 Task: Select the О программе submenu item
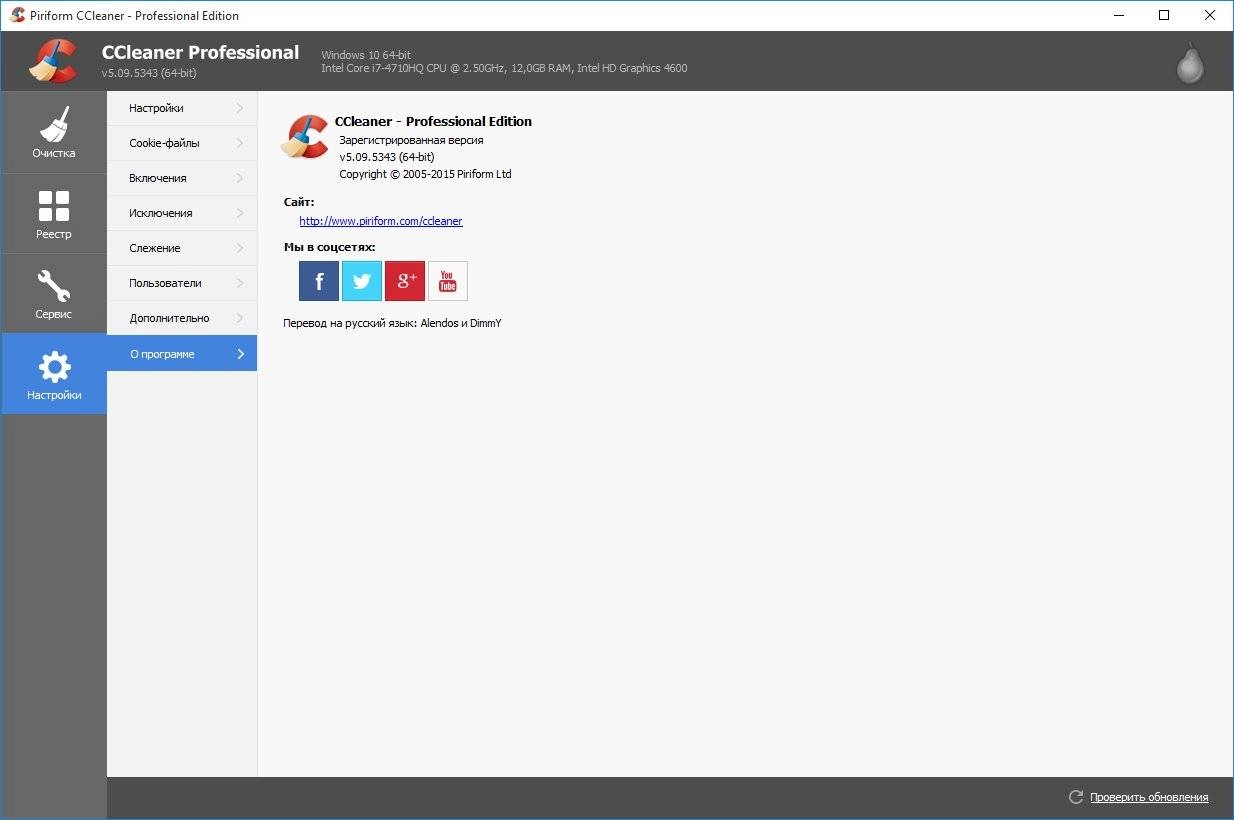click(182, 353)
